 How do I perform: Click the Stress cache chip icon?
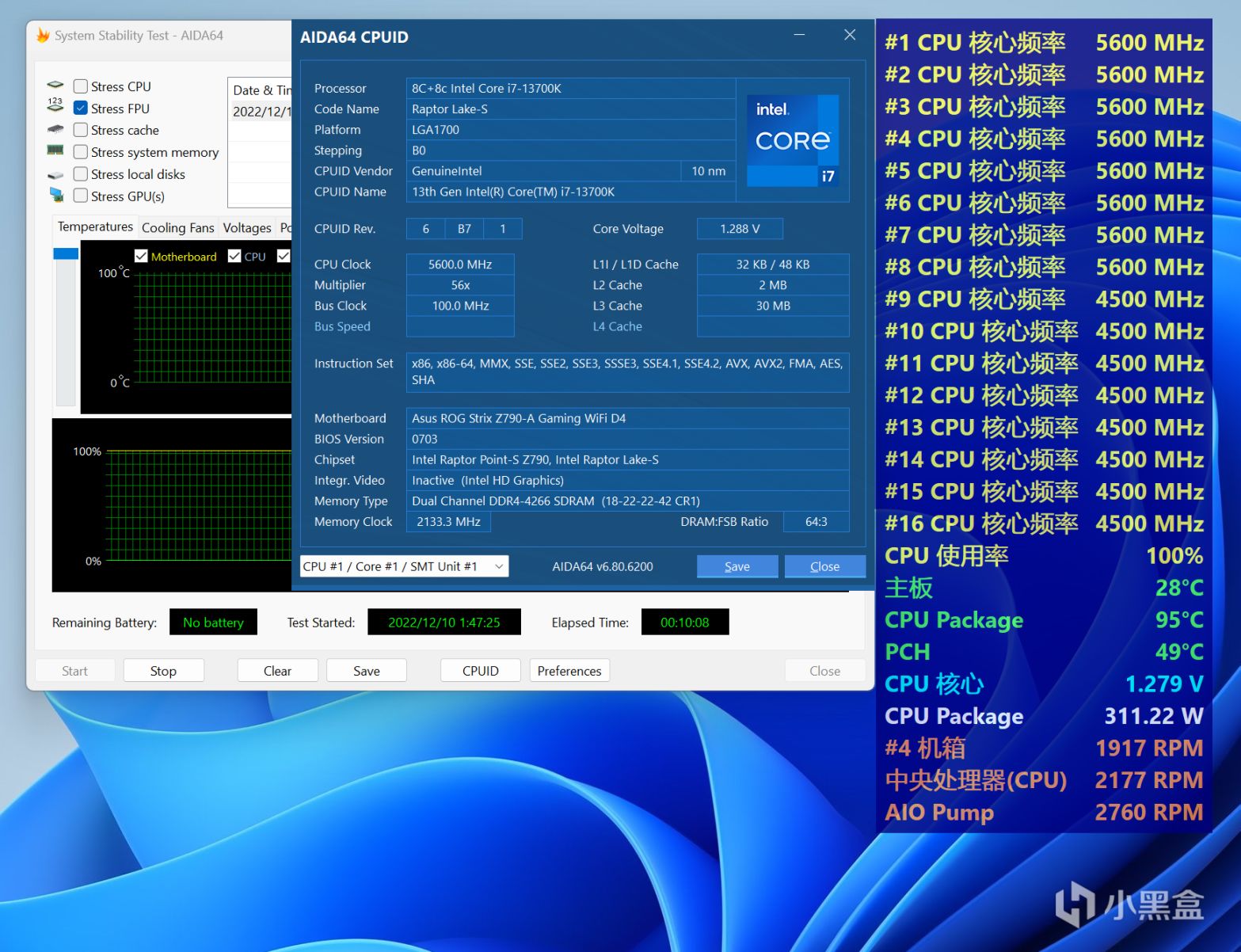(x=55, y=129)
